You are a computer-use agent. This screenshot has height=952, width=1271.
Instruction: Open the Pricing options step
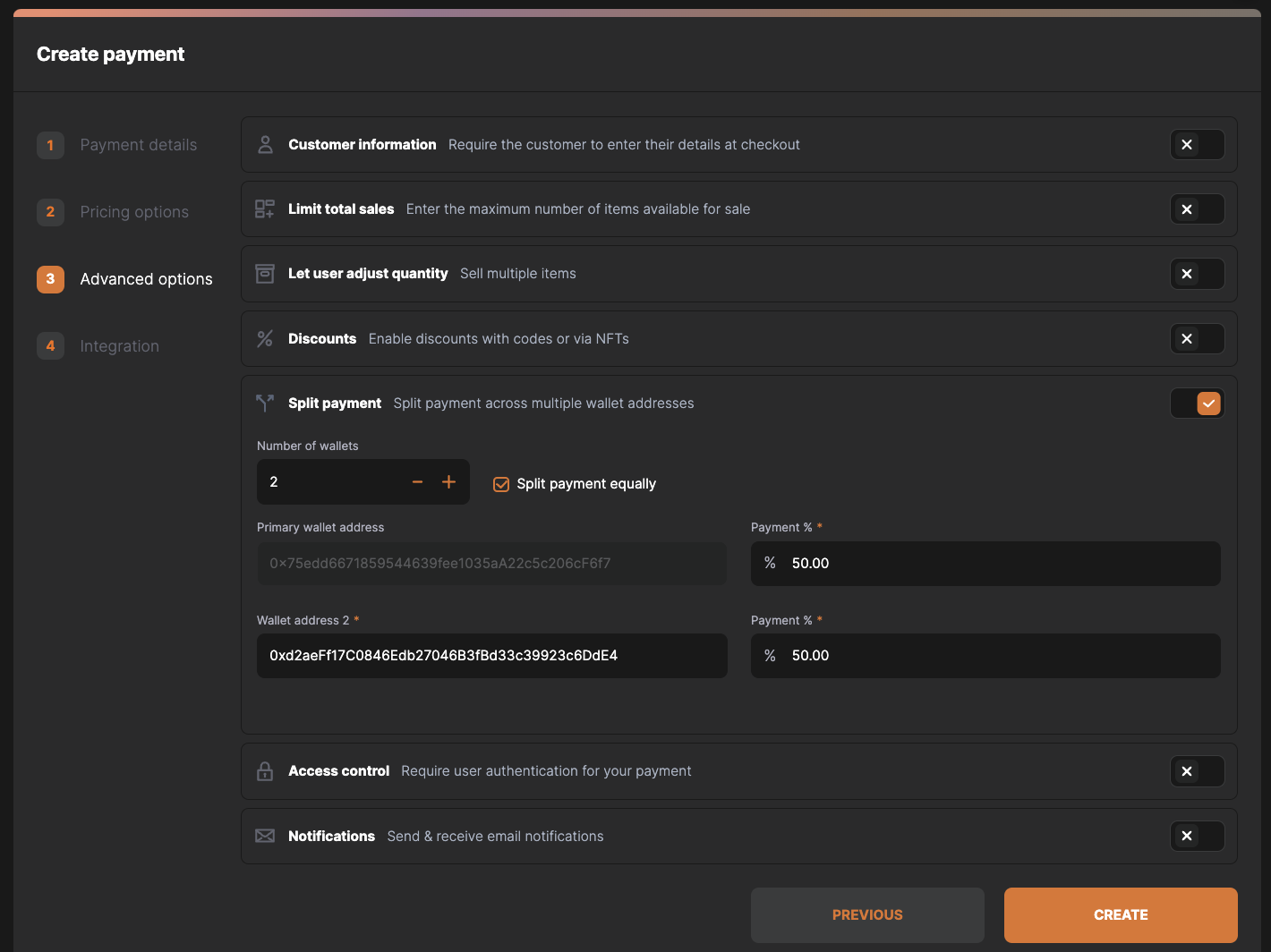pos(134,212)
